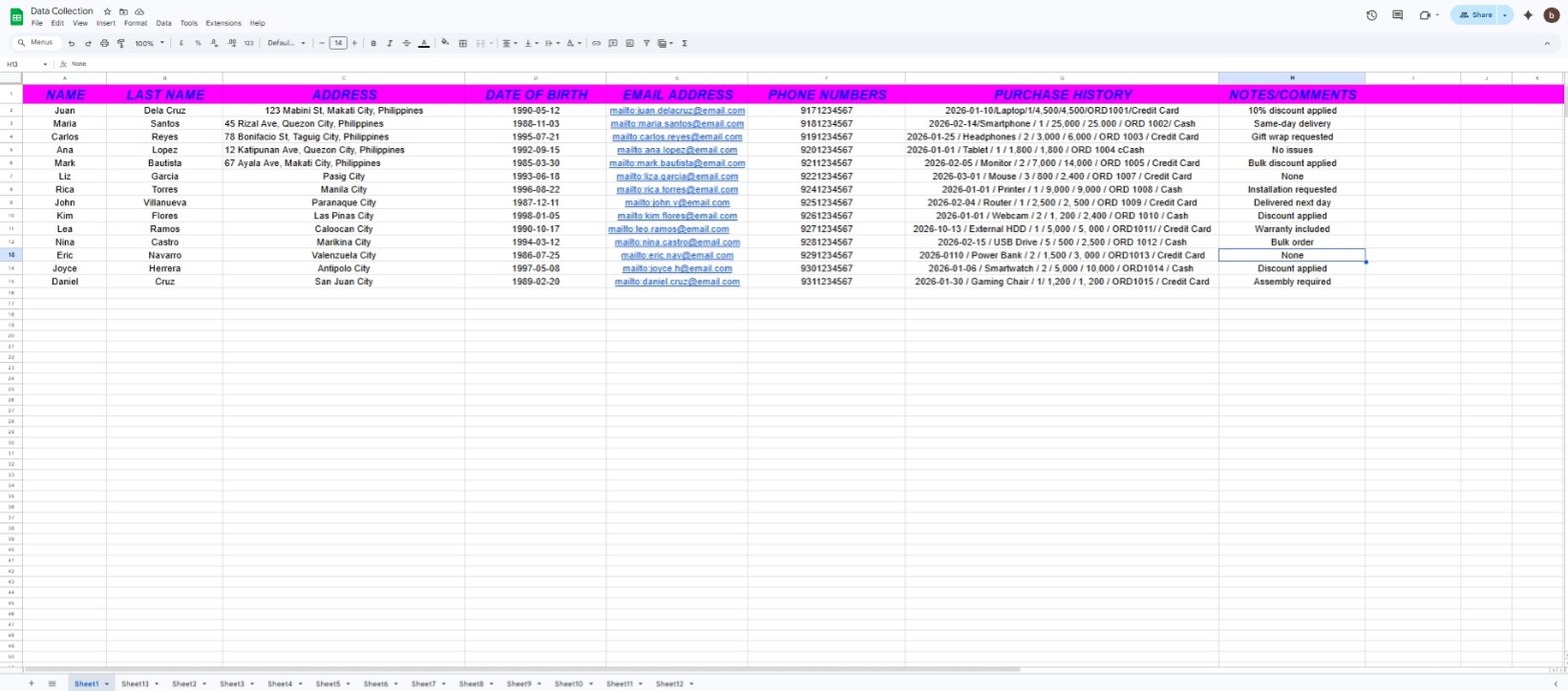The width and height of the screenshot is (1568, 691).
Task: Open more number formats (123)
Action: tap(249, 43)
